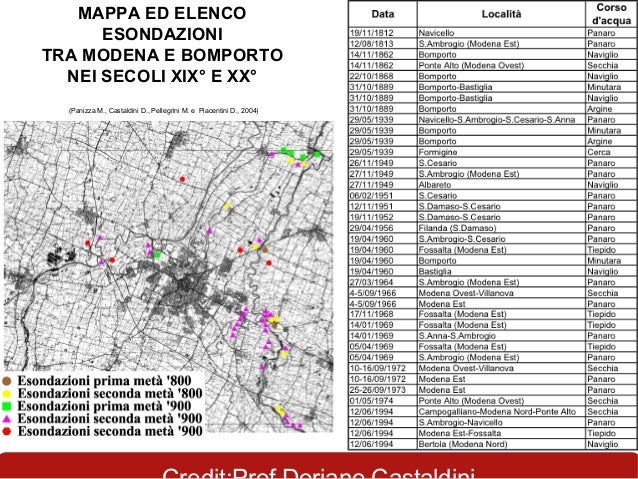Click the isolated red marker in the north of the map
The width and height of the screenshot is (638, 479).
182,179
